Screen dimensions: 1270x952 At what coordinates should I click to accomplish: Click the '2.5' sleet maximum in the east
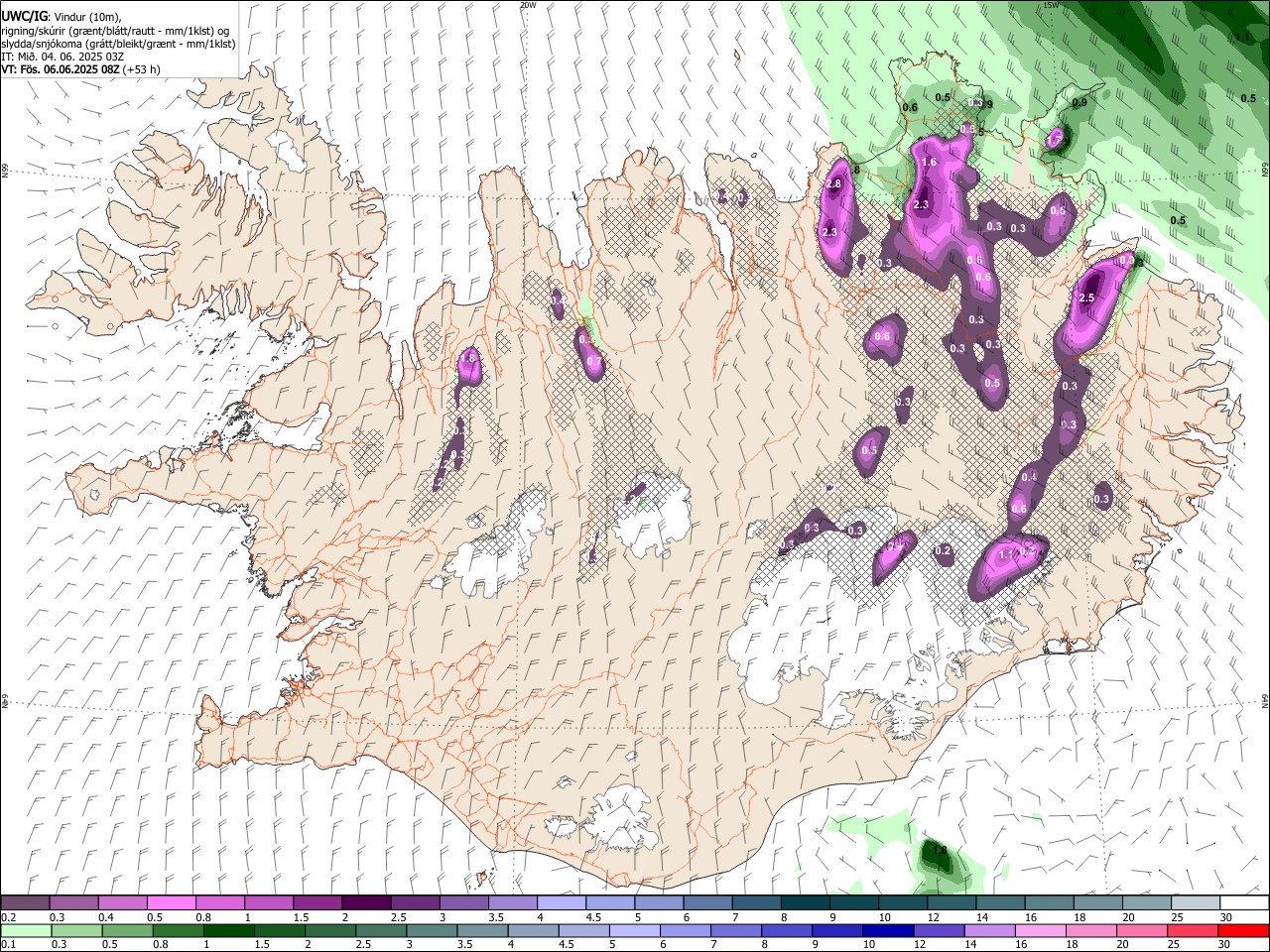pyautogui.click(x=1085, y=297)
